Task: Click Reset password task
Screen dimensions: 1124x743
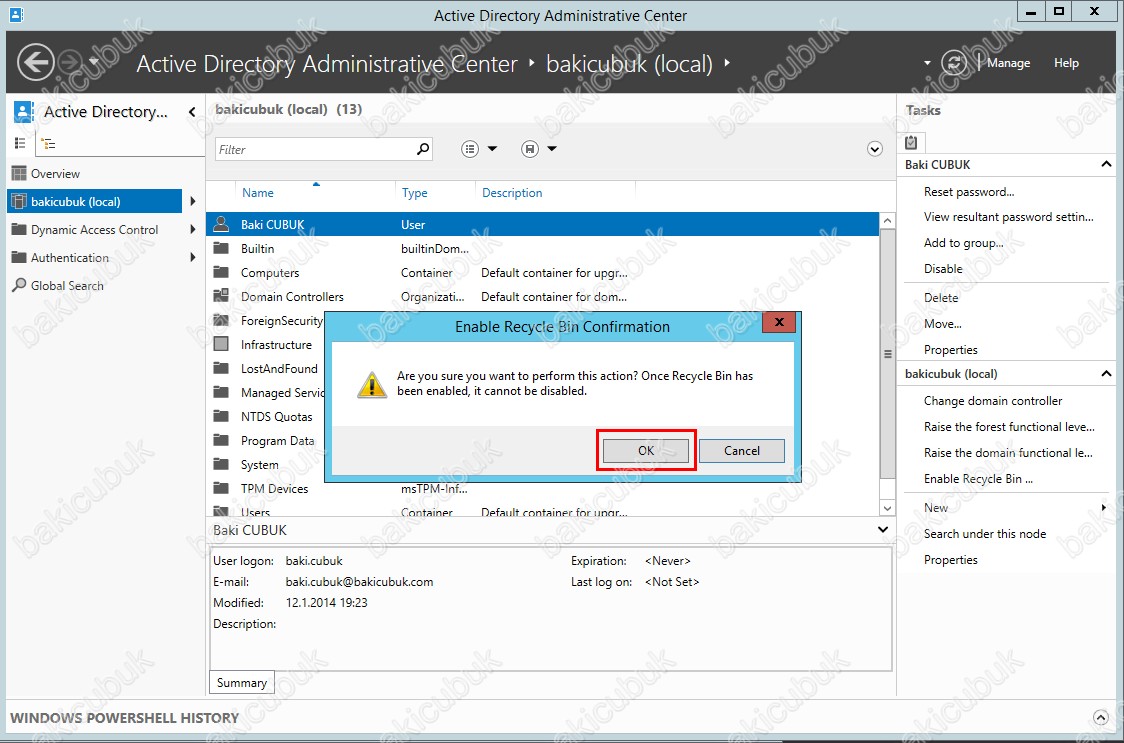Action: pyautogui.click(x=969, y=191)
